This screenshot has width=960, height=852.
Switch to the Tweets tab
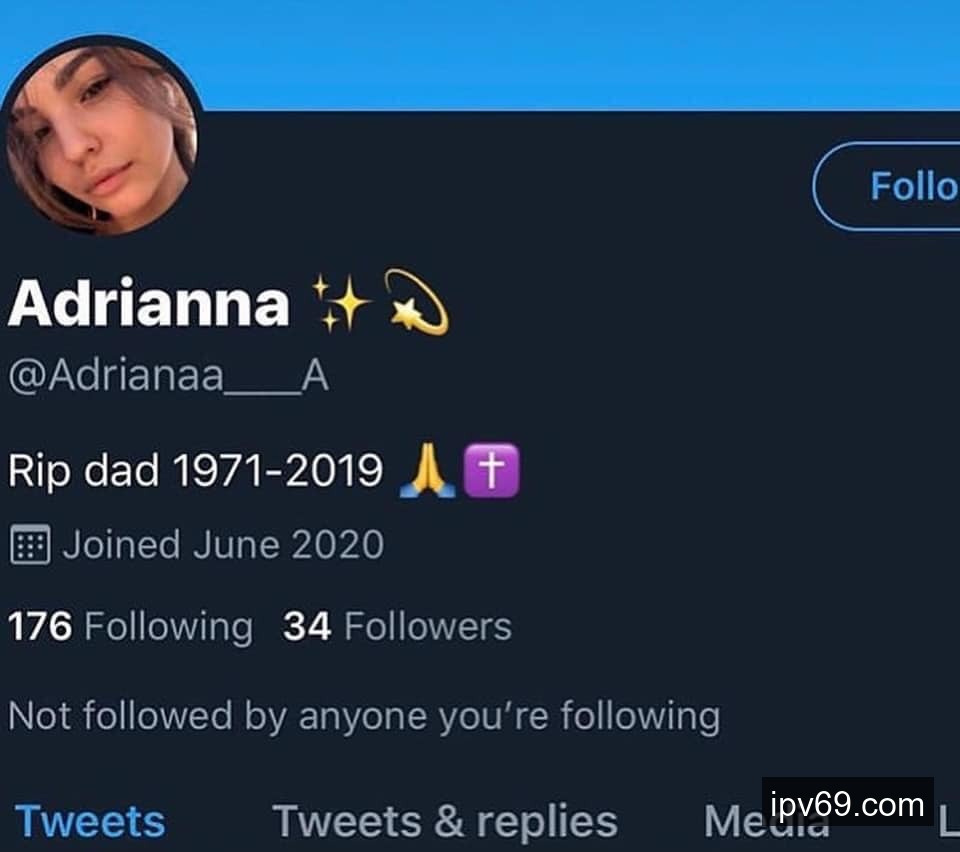pos(90,821)
